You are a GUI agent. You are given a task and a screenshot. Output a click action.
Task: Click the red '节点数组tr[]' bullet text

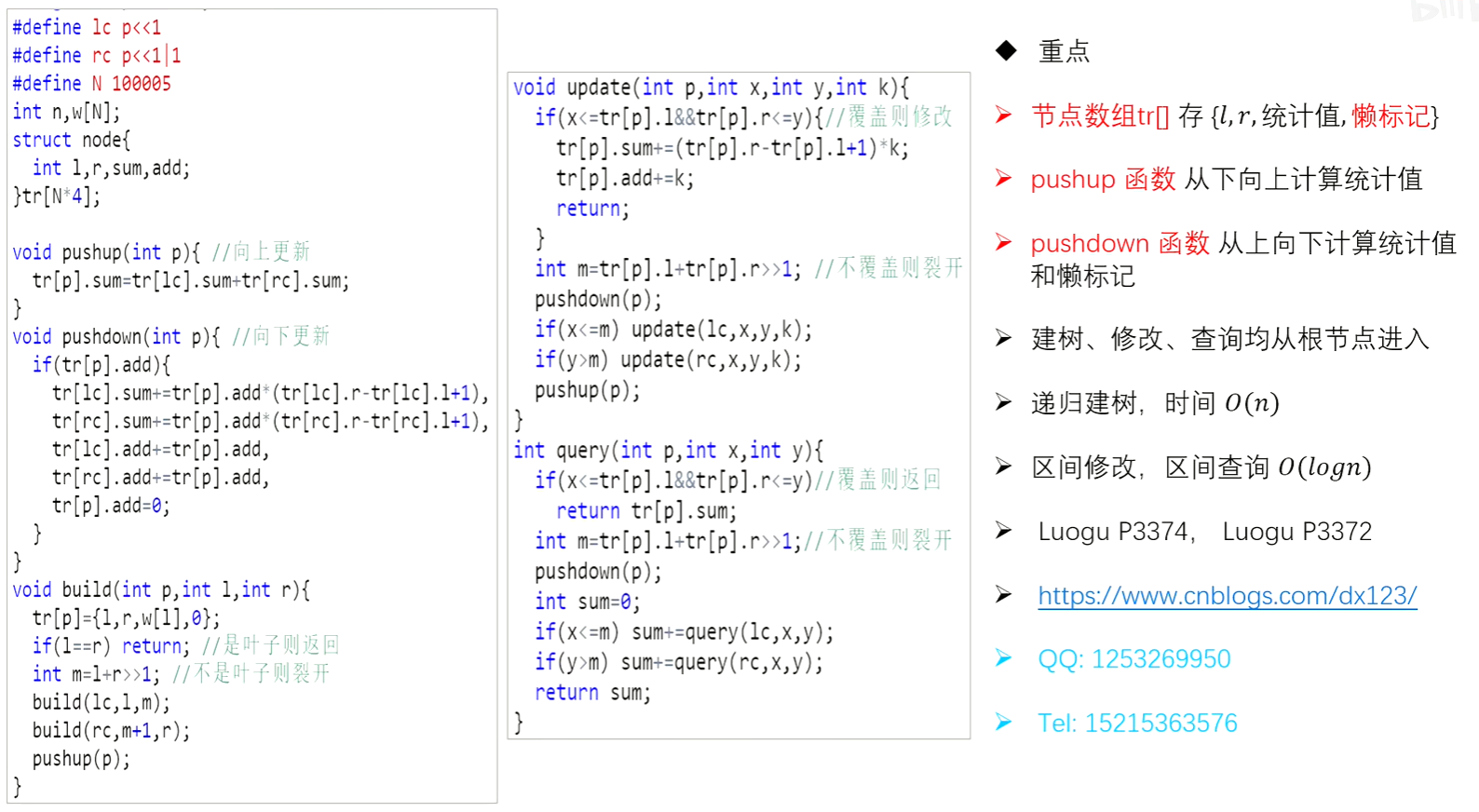(1100, 115)
